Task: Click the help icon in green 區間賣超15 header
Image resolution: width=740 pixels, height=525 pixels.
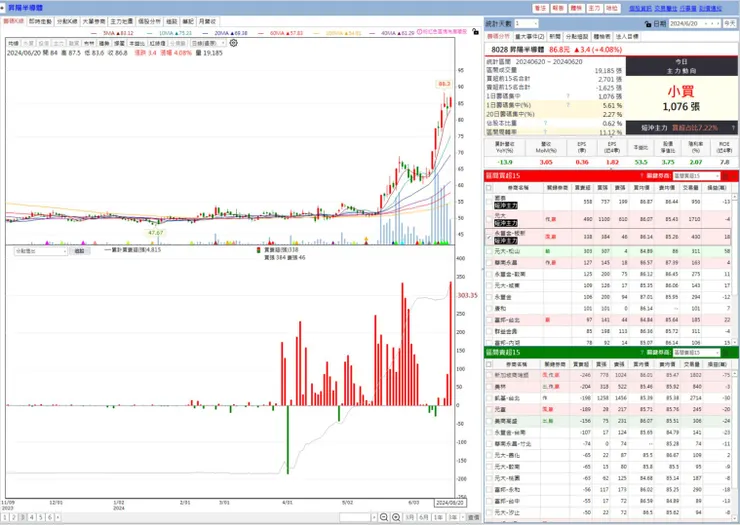Action: click(x=642, y=353)
